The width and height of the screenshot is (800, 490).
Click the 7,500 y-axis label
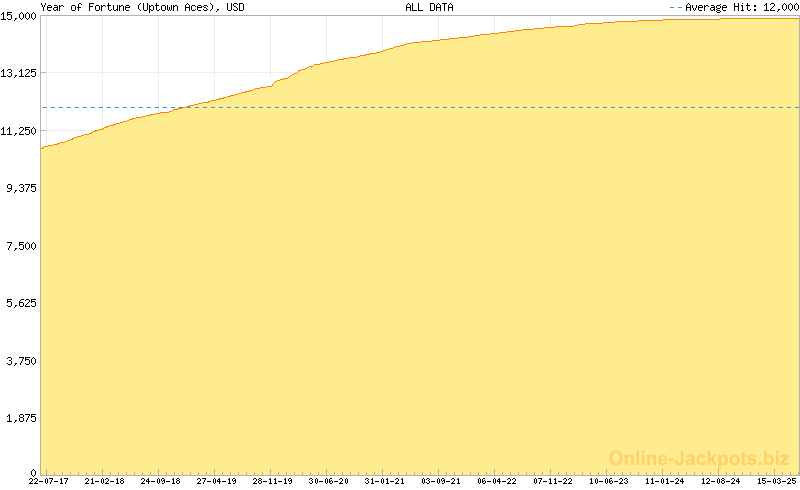(x=21, y=245)
